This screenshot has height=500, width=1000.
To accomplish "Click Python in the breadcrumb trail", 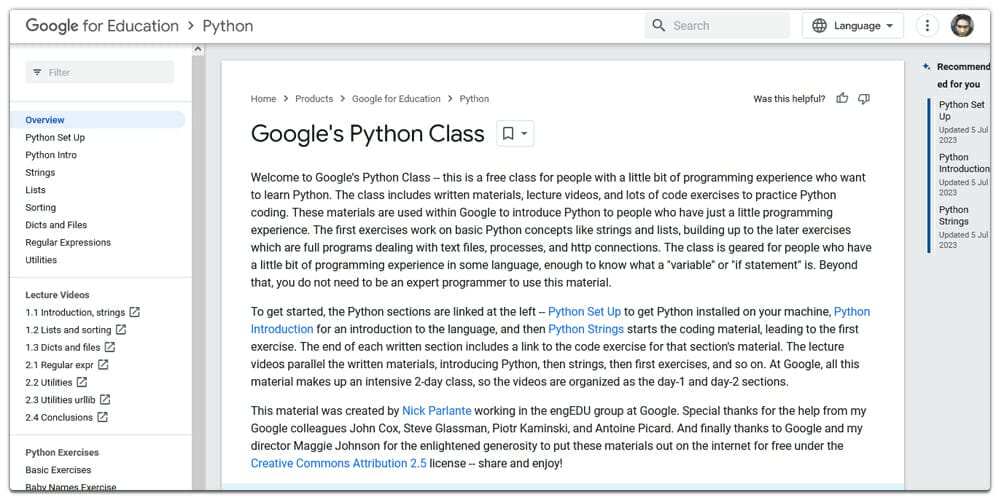I will 474,99.
